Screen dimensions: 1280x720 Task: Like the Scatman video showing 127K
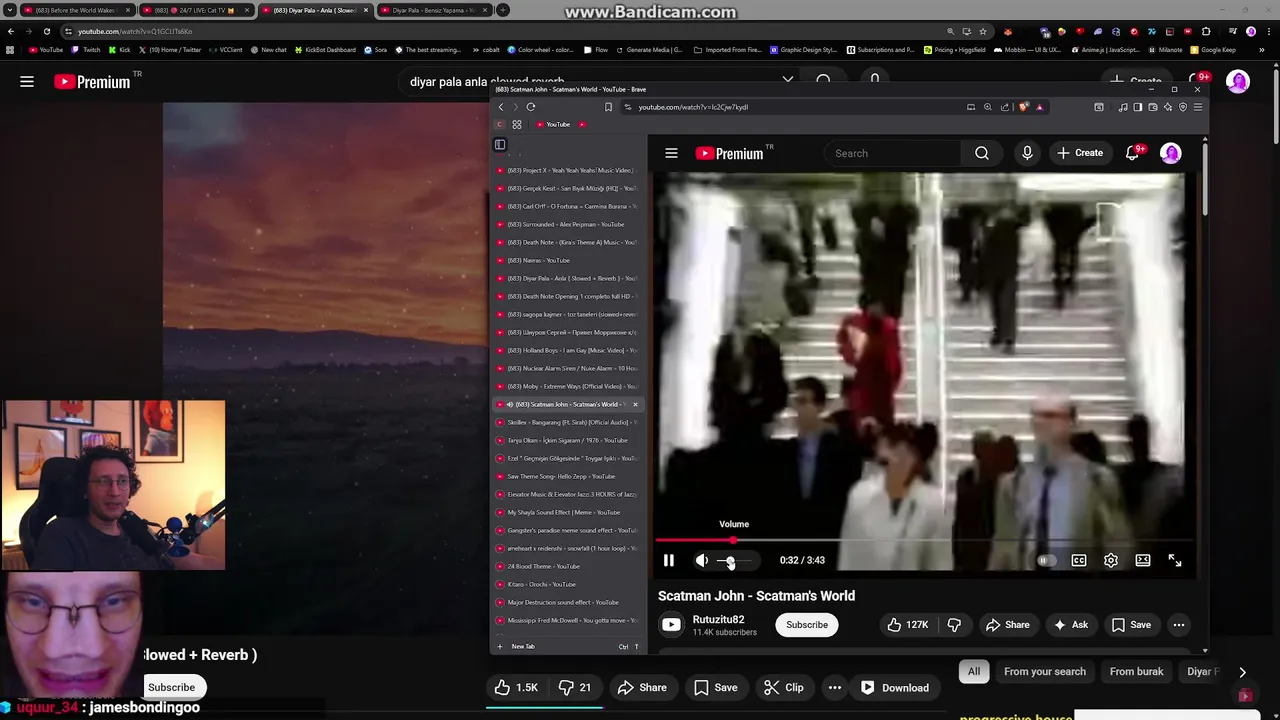pyautogui.click(x=908, y=625)
